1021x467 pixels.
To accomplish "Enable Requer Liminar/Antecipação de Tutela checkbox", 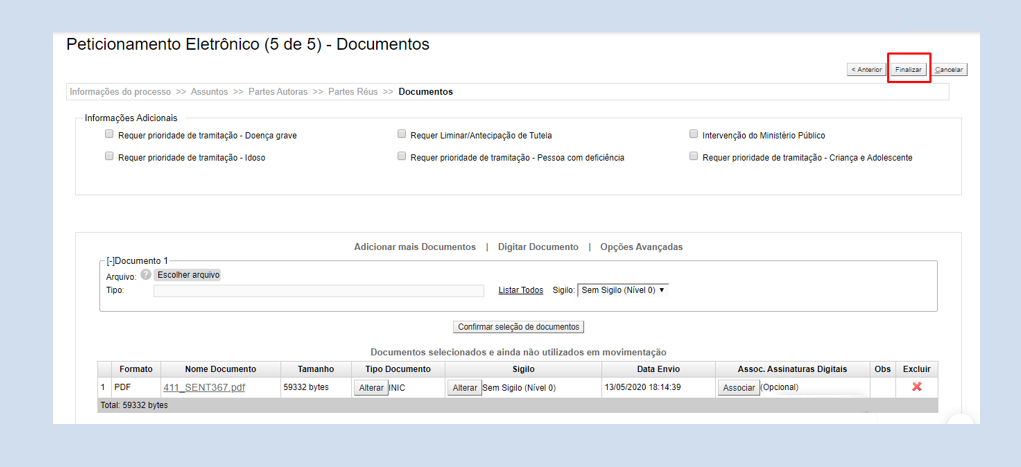I will pos(402,134).
